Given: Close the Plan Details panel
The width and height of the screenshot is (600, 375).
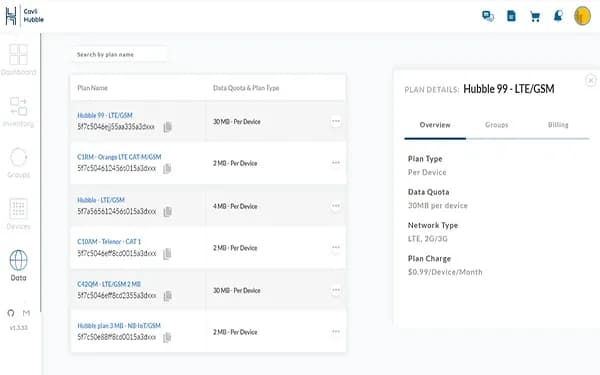Looking at the screenshot, I should [x=590, y=80].
